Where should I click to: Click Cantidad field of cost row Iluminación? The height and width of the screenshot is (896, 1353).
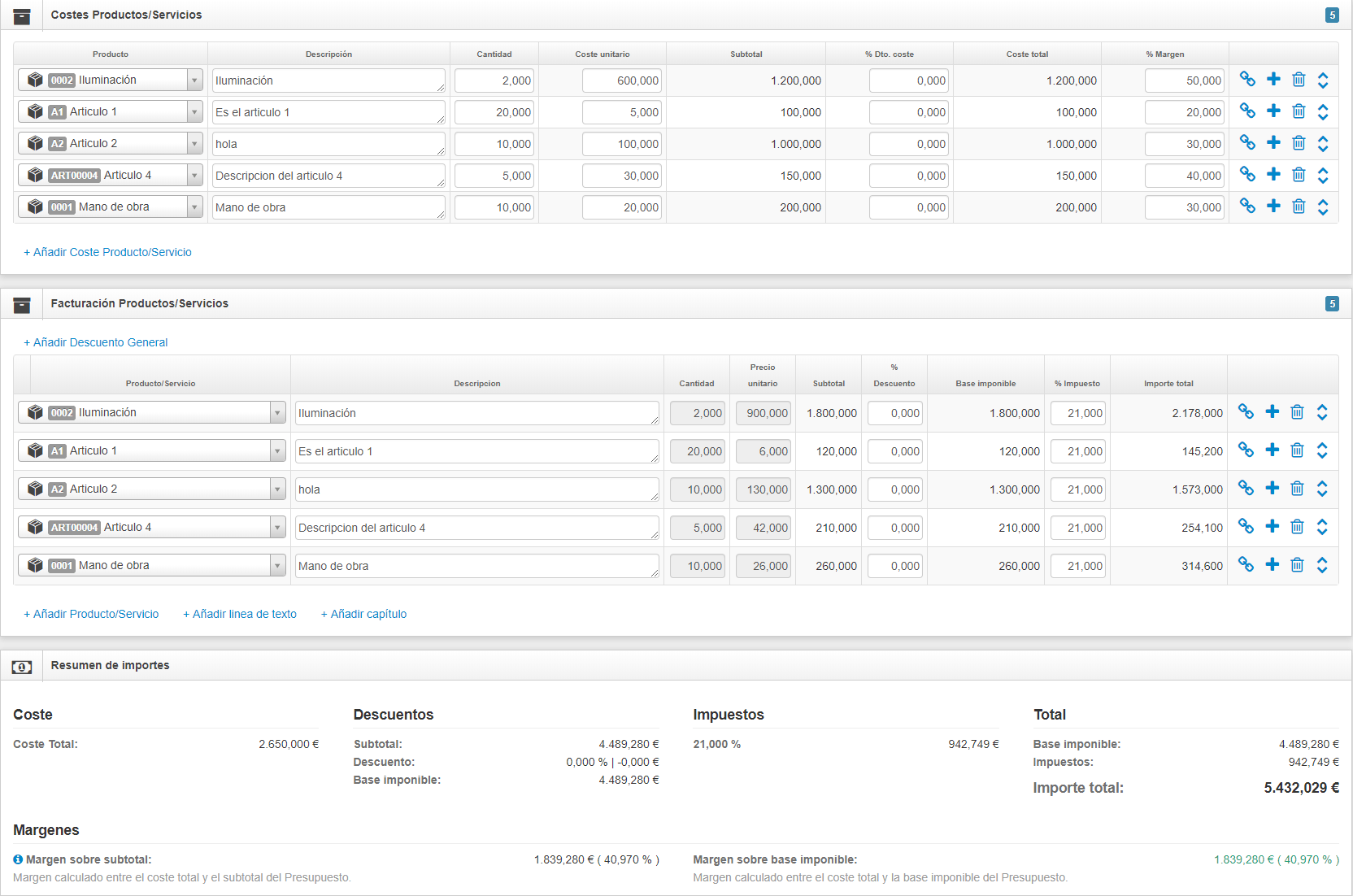click(494, 80)
